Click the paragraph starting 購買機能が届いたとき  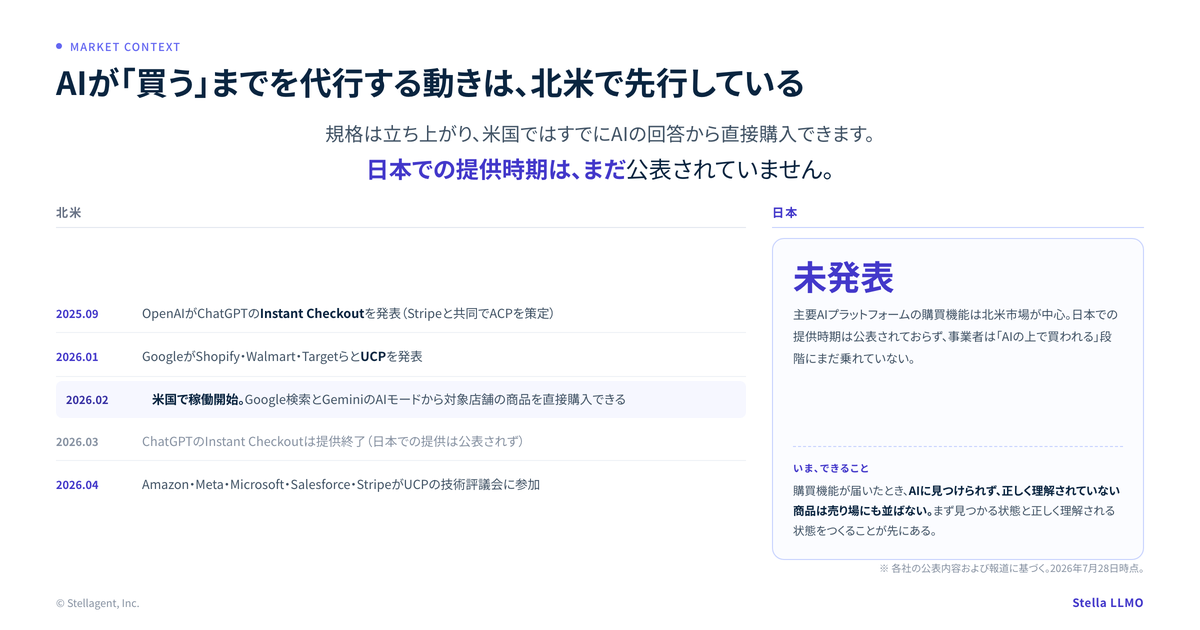pyautogui.click(x=956, y=510)
